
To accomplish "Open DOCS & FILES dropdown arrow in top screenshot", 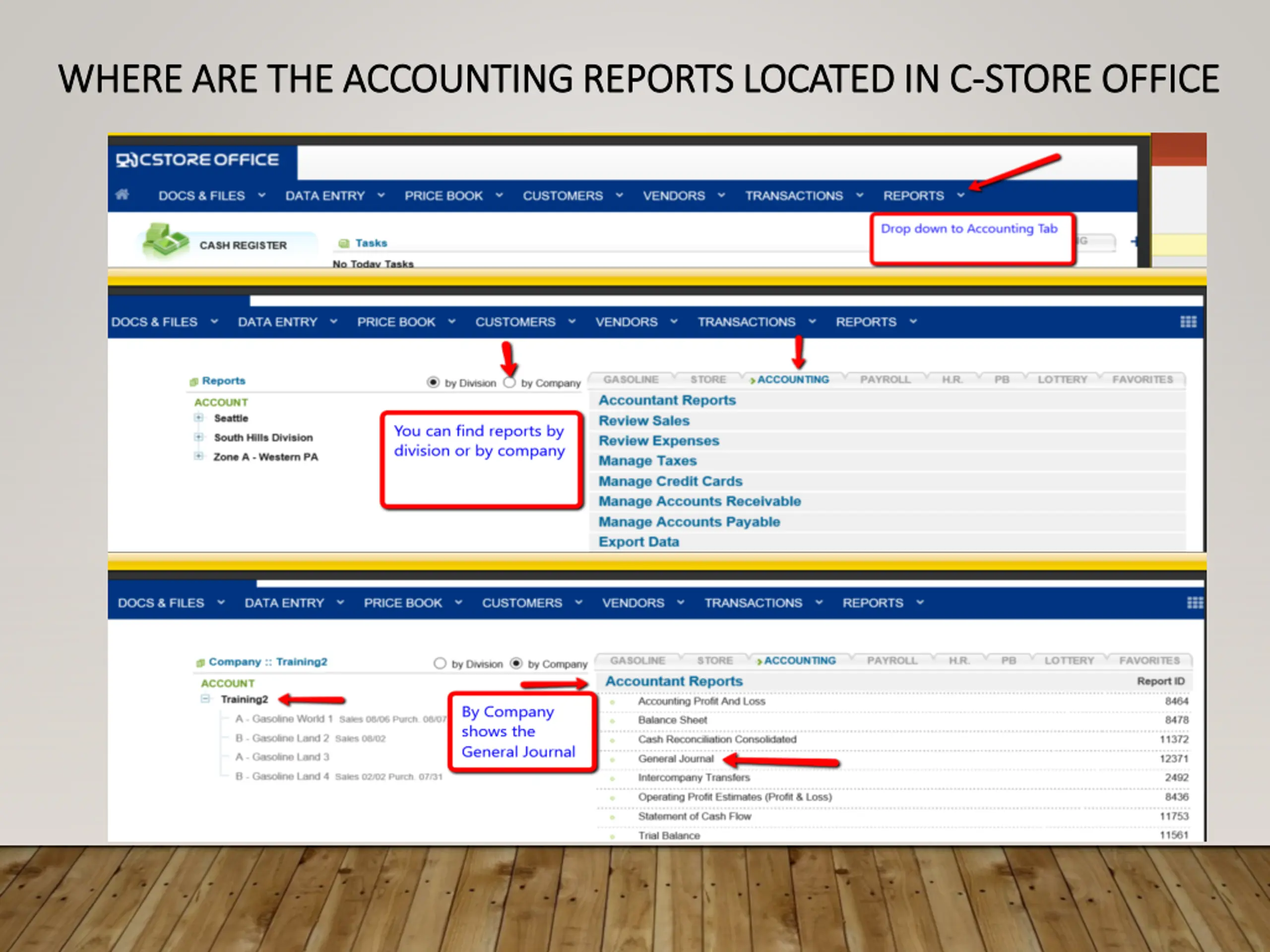I will [x=262, y=196].
